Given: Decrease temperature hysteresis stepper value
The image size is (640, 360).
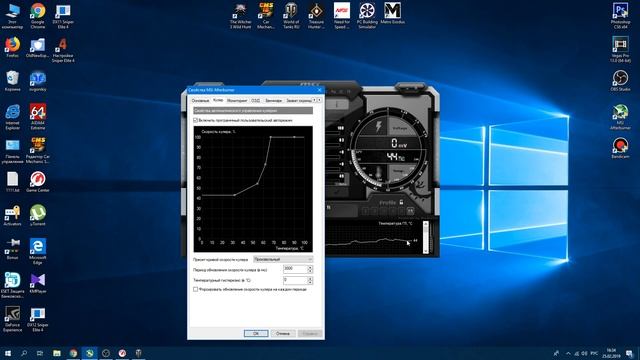Looking at the screenshot, I should click(x=310, y=282).
